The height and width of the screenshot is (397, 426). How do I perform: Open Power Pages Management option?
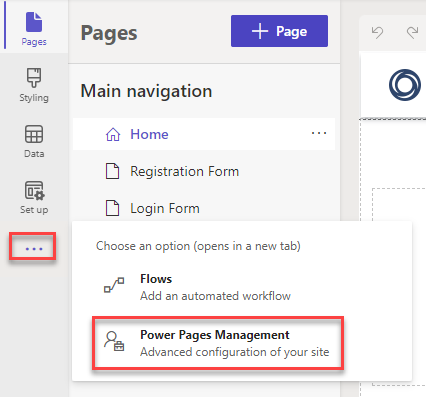(x=218, y=343)
